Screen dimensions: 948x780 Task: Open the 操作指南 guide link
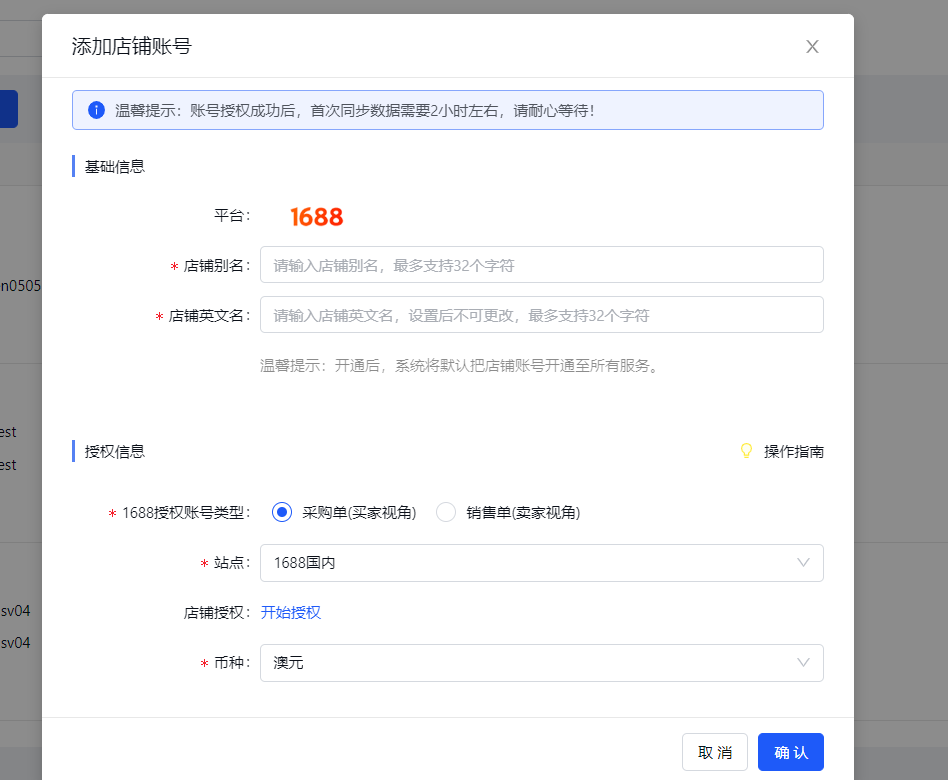pyautogui.click(x=794, y=452)
